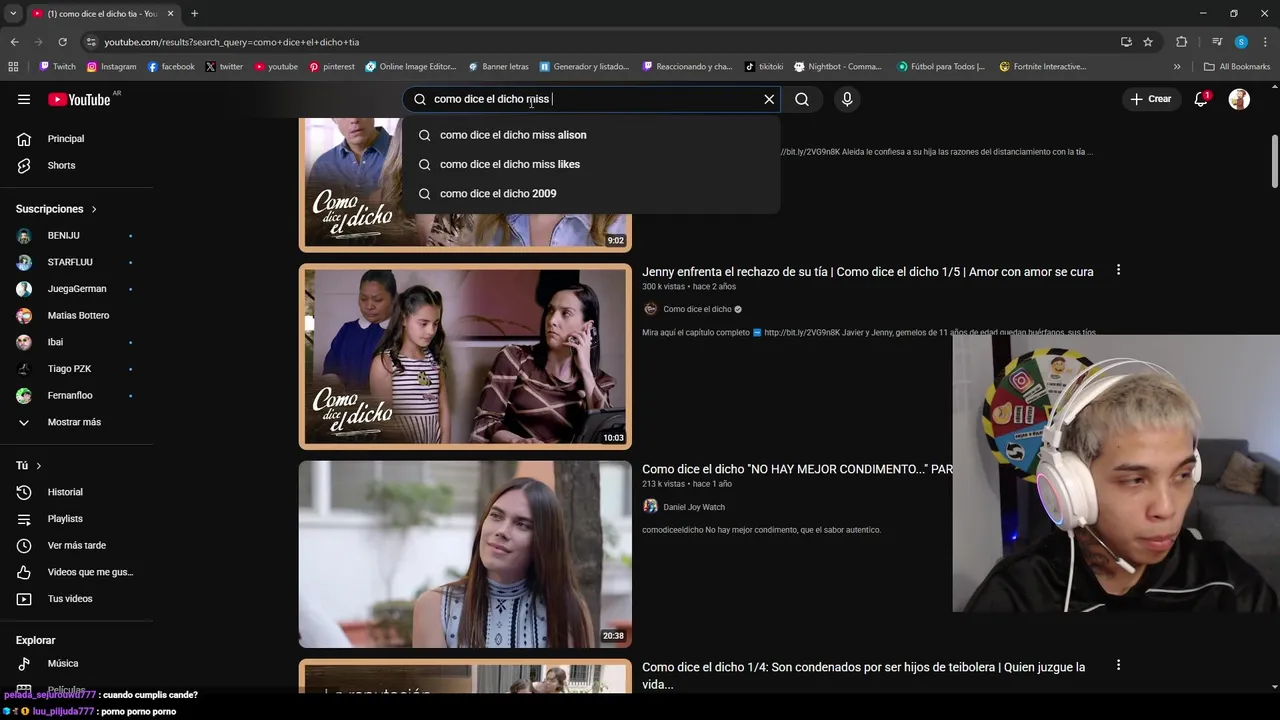This screenshot has height=720, width=1280.
Task: Open the Chrome three-dot menu
Action: [x=1265, y=42]
